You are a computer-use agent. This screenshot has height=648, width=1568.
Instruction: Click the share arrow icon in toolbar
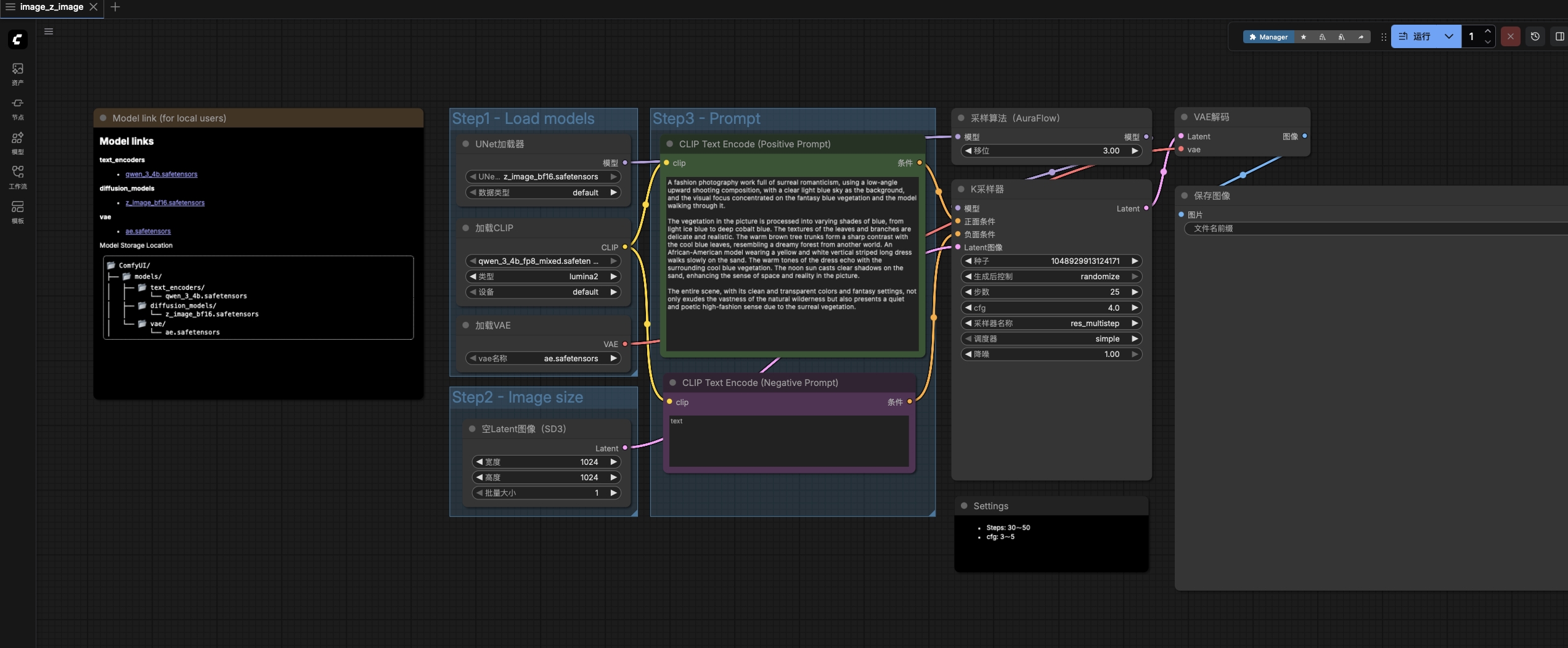1361,37
